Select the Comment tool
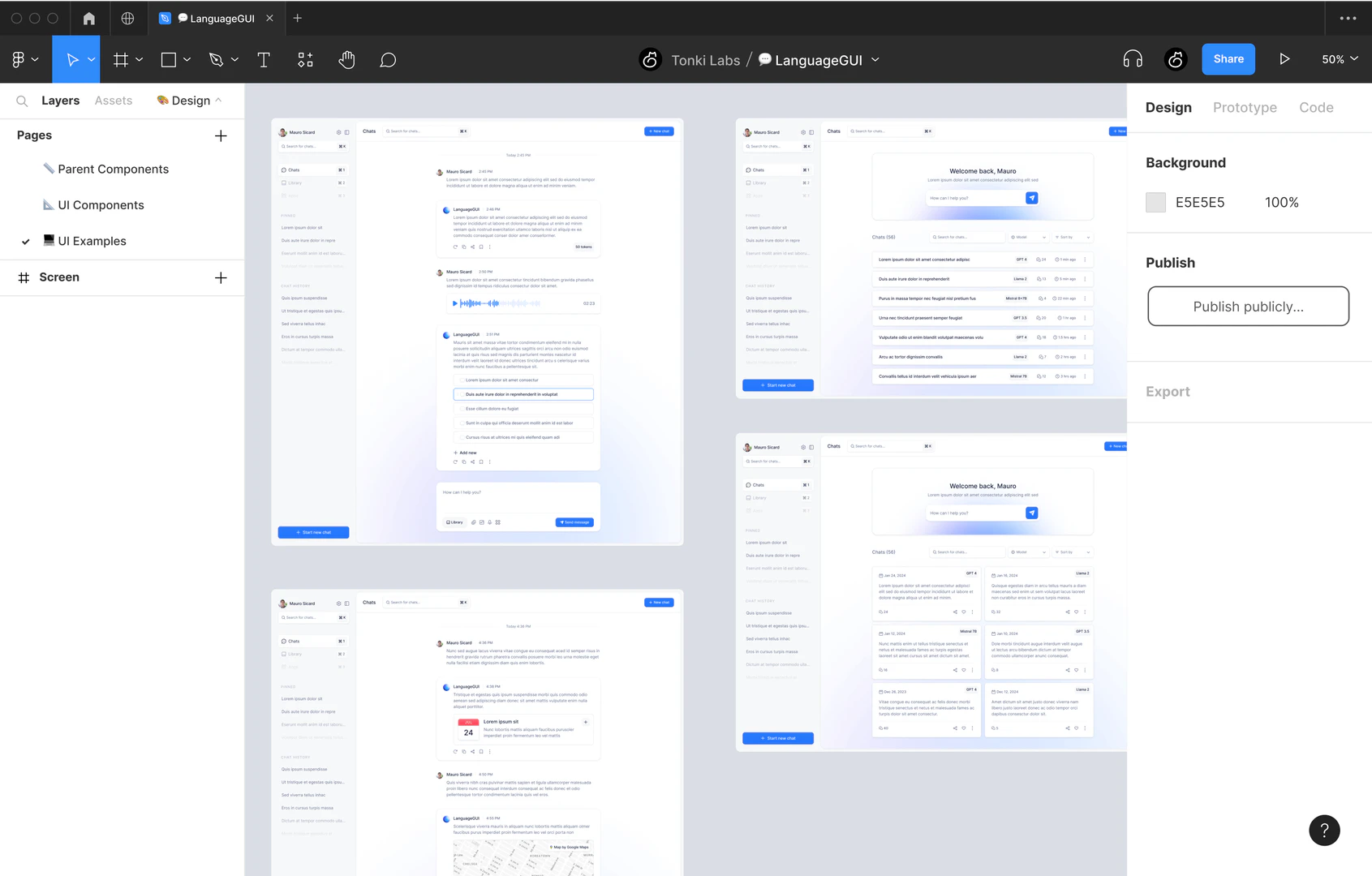1372x876 pixels. click(x=388, y=58)
